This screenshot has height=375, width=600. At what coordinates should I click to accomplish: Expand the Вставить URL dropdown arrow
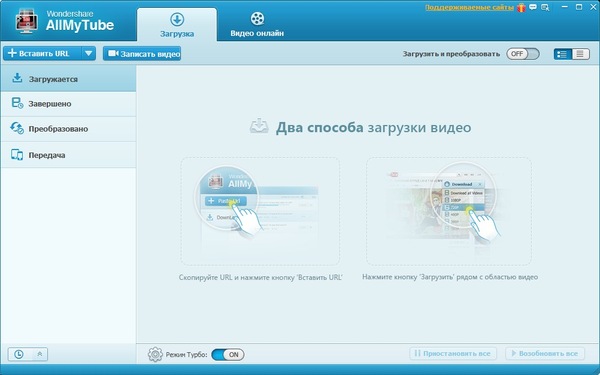(x=88, y=54)
